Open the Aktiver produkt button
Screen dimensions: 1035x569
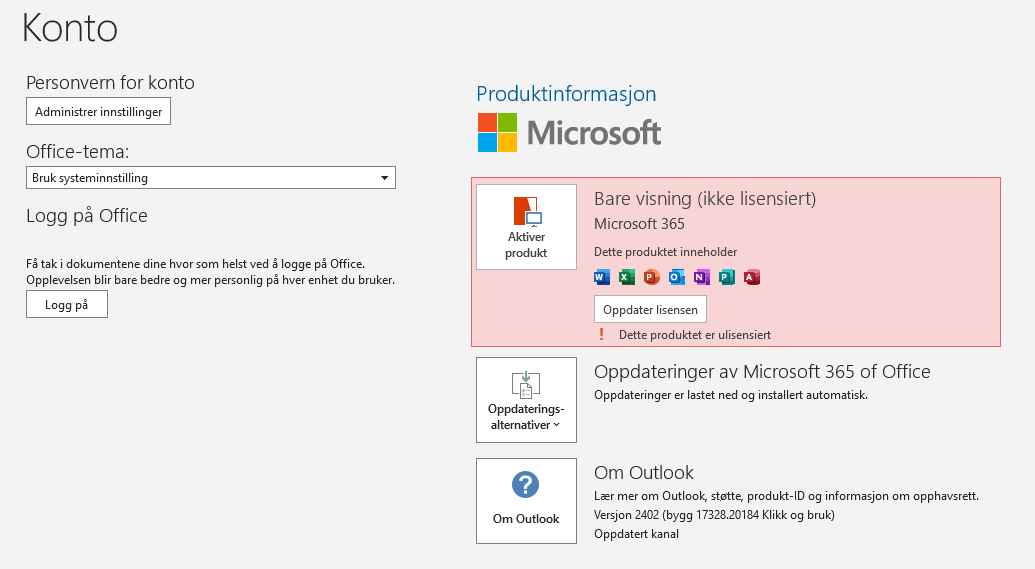pos(526,227)
